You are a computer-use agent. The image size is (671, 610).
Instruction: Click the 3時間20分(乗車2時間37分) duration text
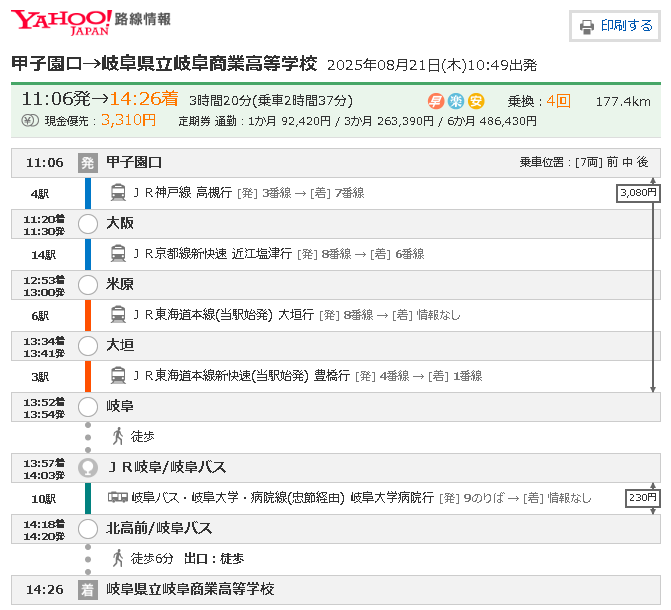point(271,101)
